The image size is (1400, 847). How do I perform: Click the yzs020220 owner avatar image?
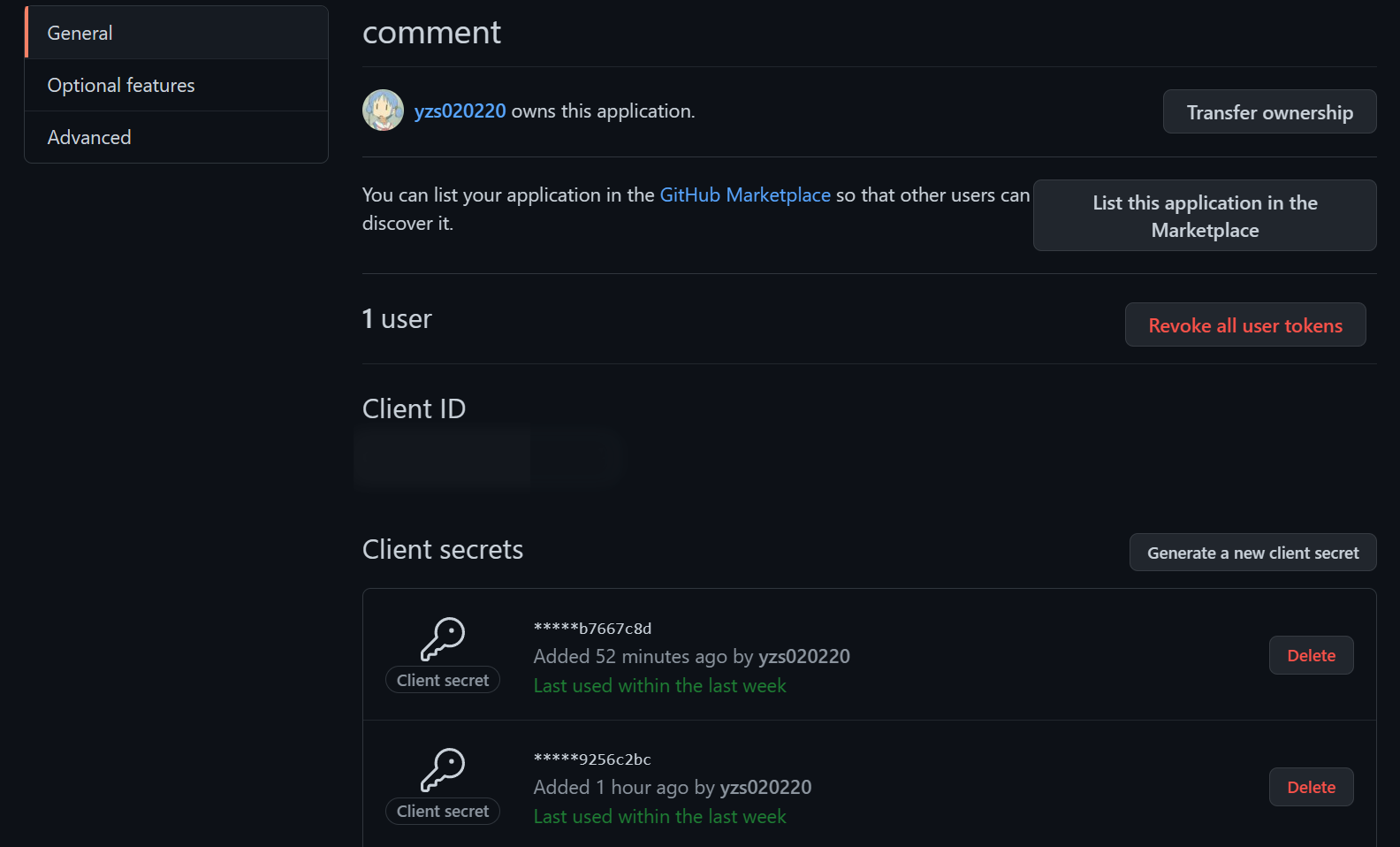pos(383,111)
